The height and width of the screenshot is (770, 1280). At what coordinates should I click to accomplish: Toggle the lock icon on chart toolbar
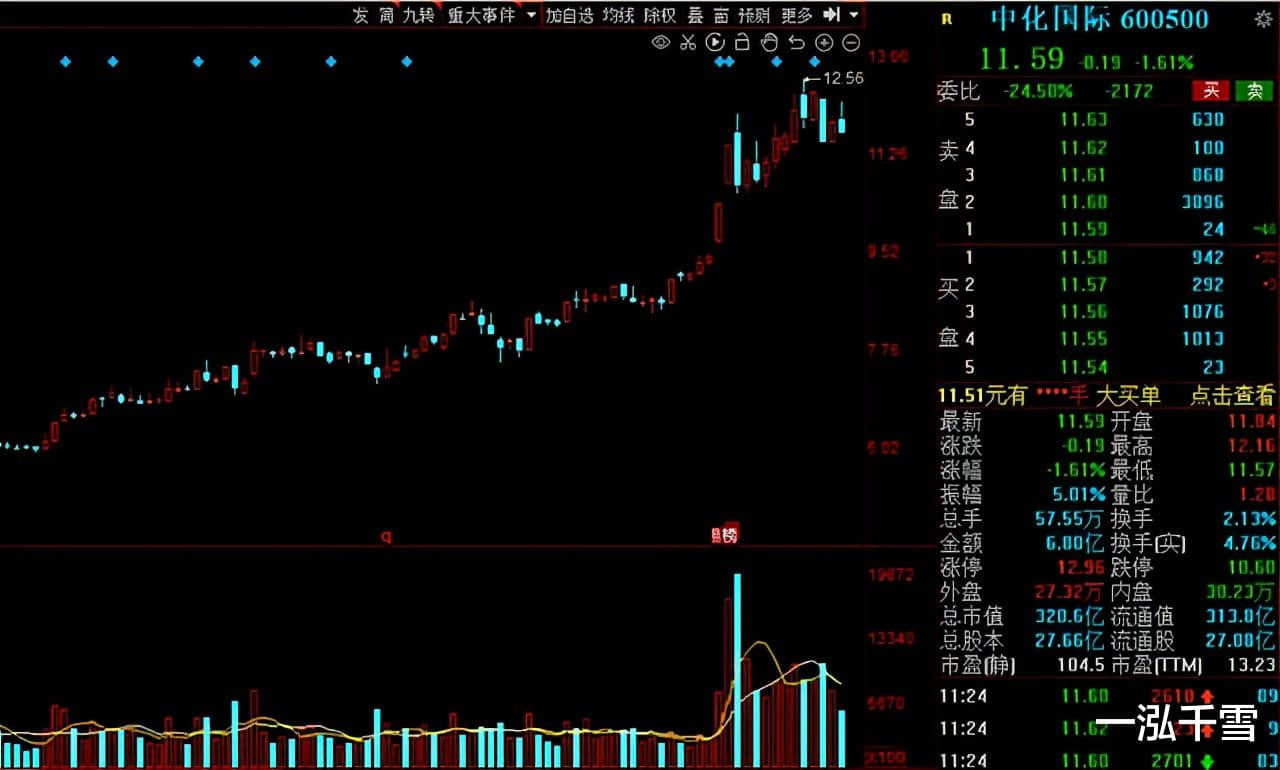[742, 42]
